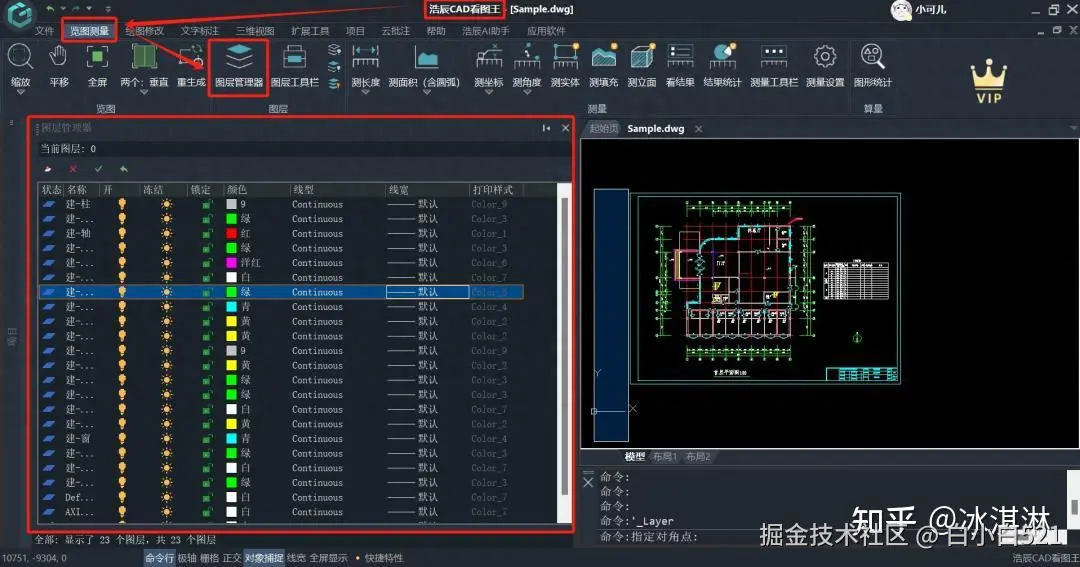This screenshot has width=1080, height=567.
Task: Click the red X delete layer icon
Action: (x=73, y=169)
